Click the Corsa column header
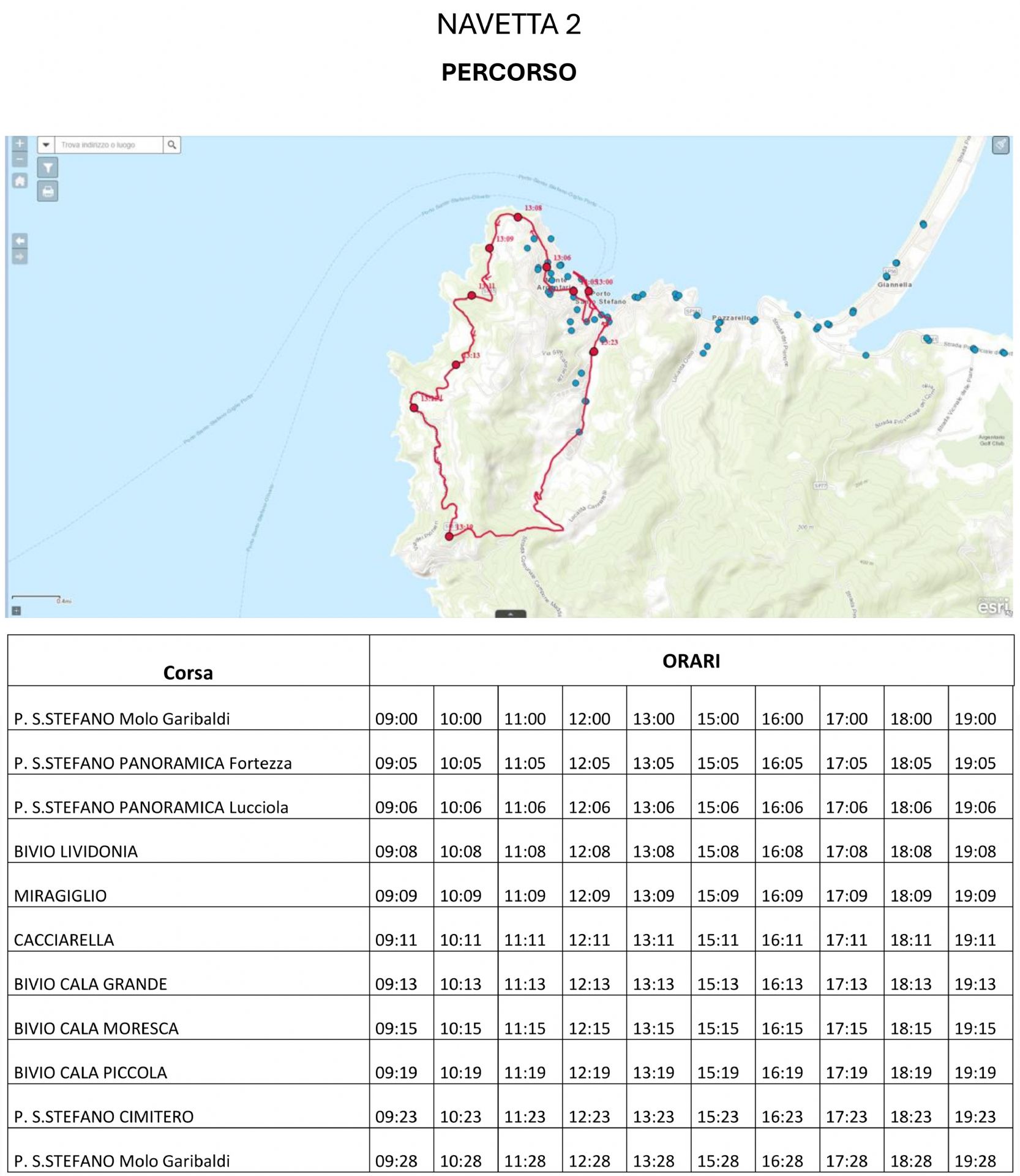Viewport: 1020px width, 1176px height. (x=188, y=673)
